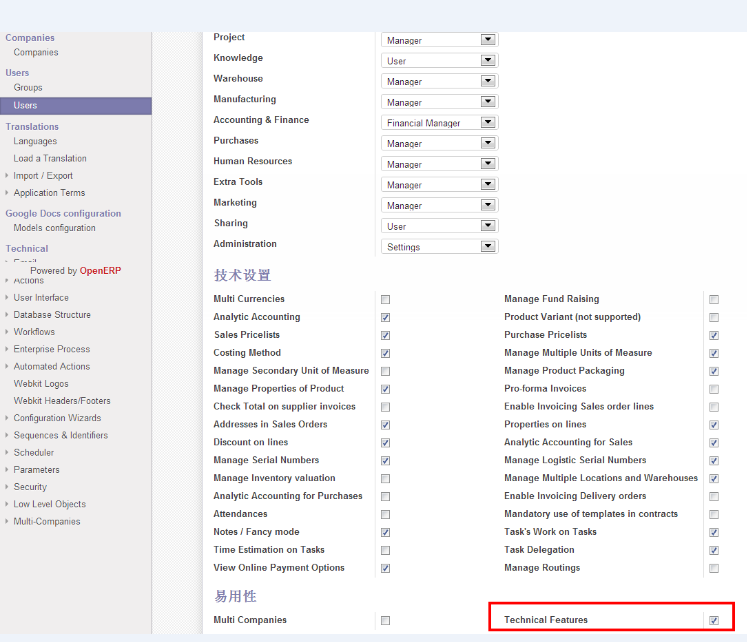Expand the Low Level Objects section
Screen dimensions: 747x642
click(x=49, y=504)
